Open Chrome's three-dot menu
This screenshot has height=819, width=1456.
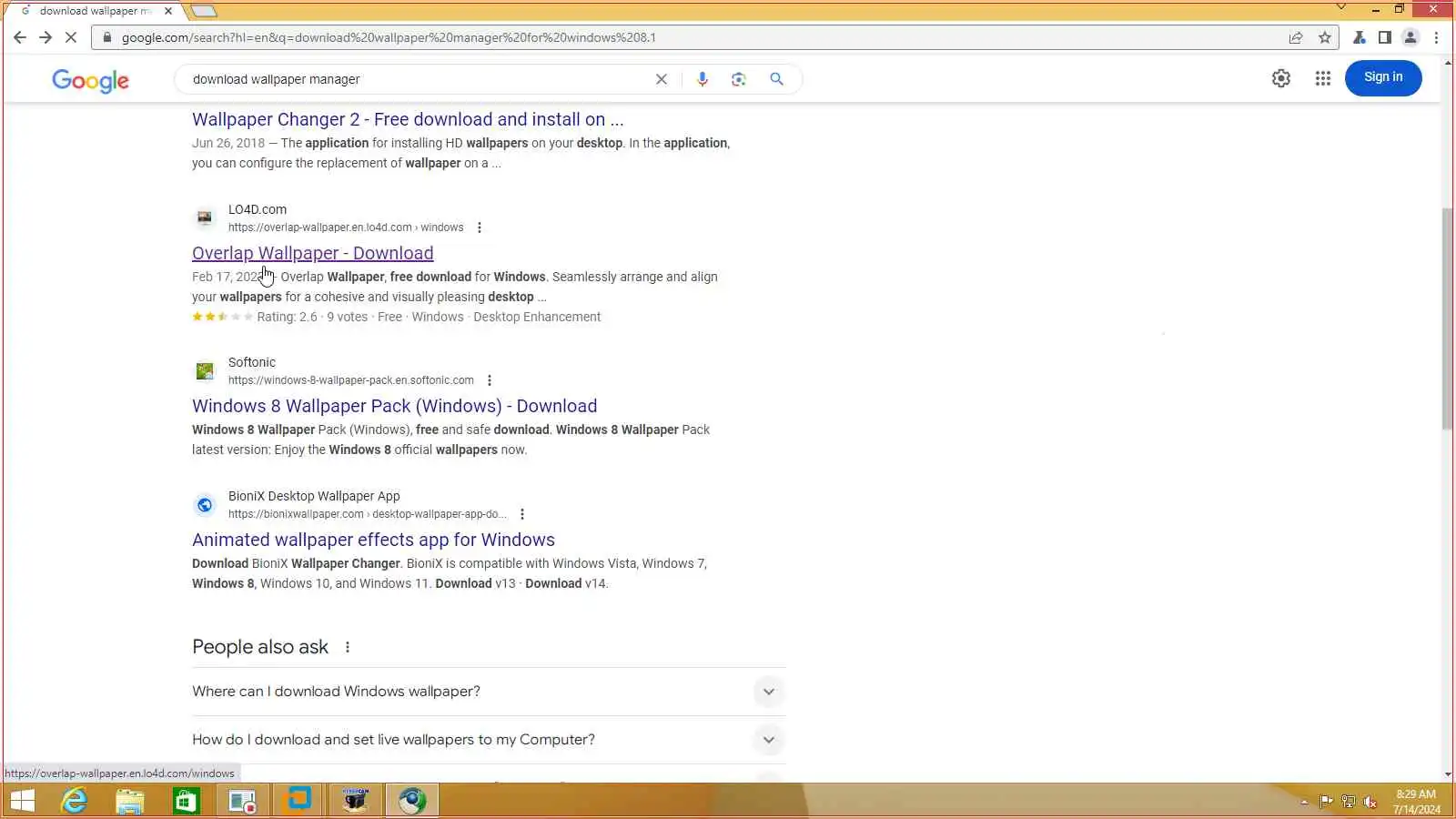tap(1436, 37)
